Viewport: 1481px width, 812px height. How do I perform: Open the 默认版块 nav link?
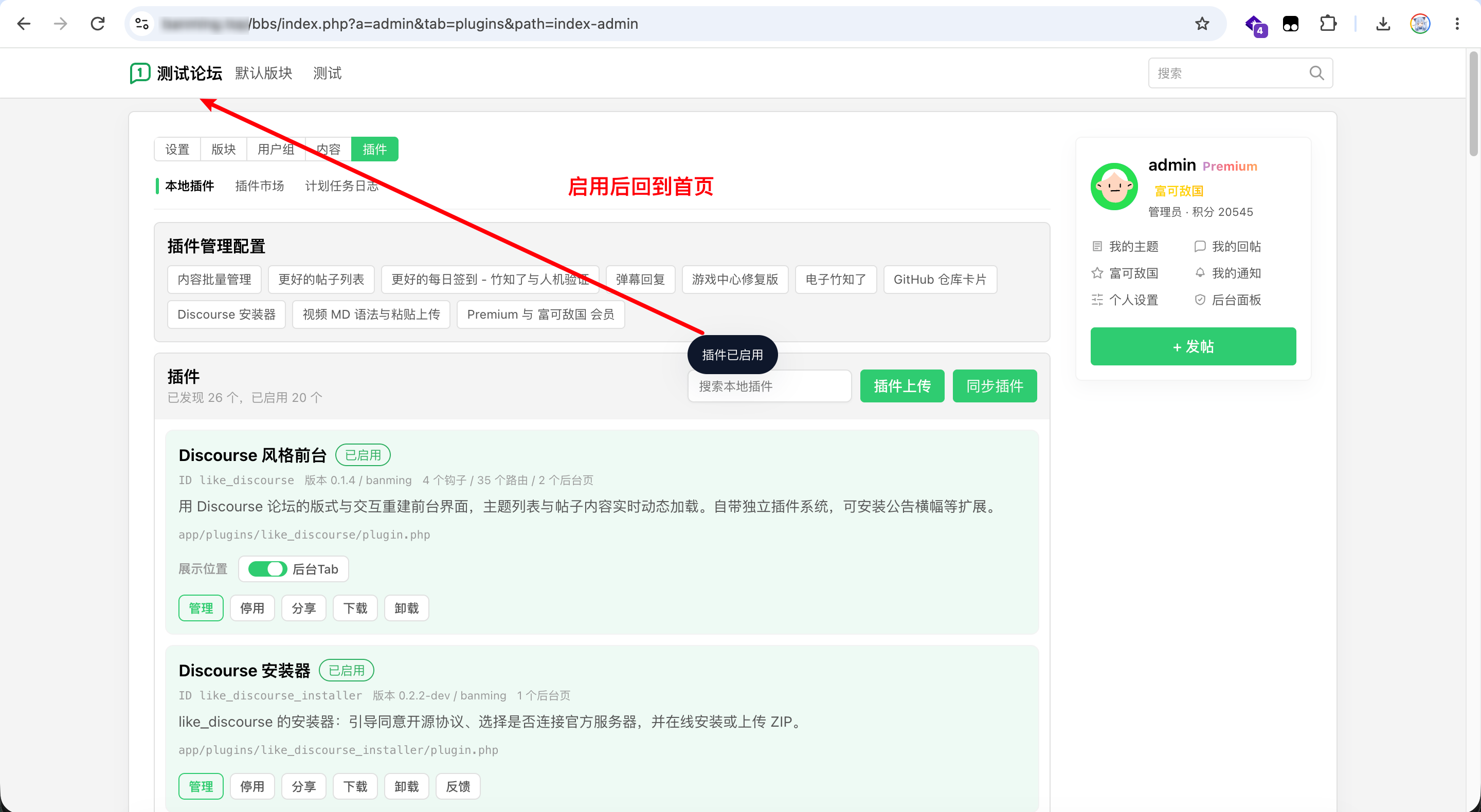pos(264,73)
